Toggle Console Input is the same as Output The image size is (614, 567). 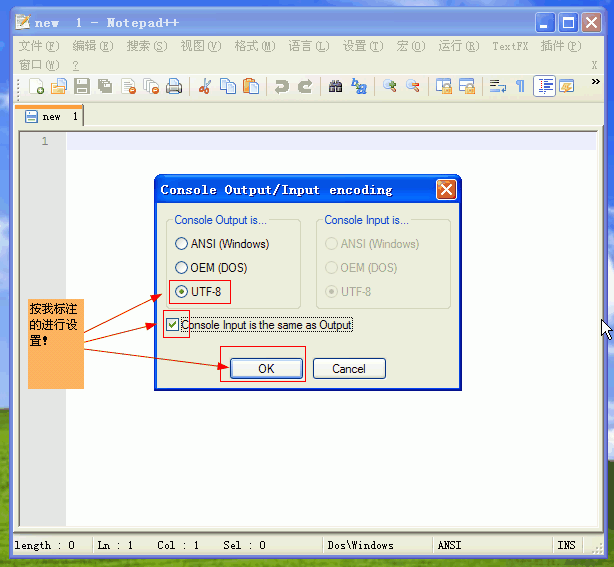[259, 325]
